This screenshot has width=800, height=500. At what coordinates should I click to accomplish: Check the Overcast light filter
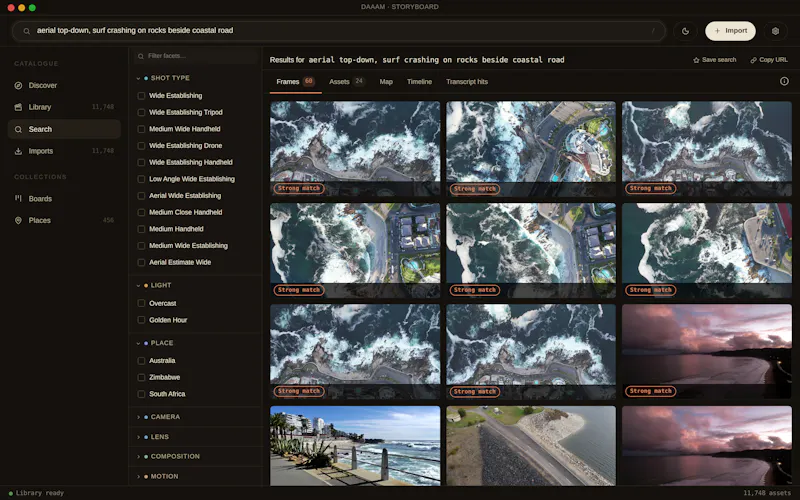(x=141, y=303)
